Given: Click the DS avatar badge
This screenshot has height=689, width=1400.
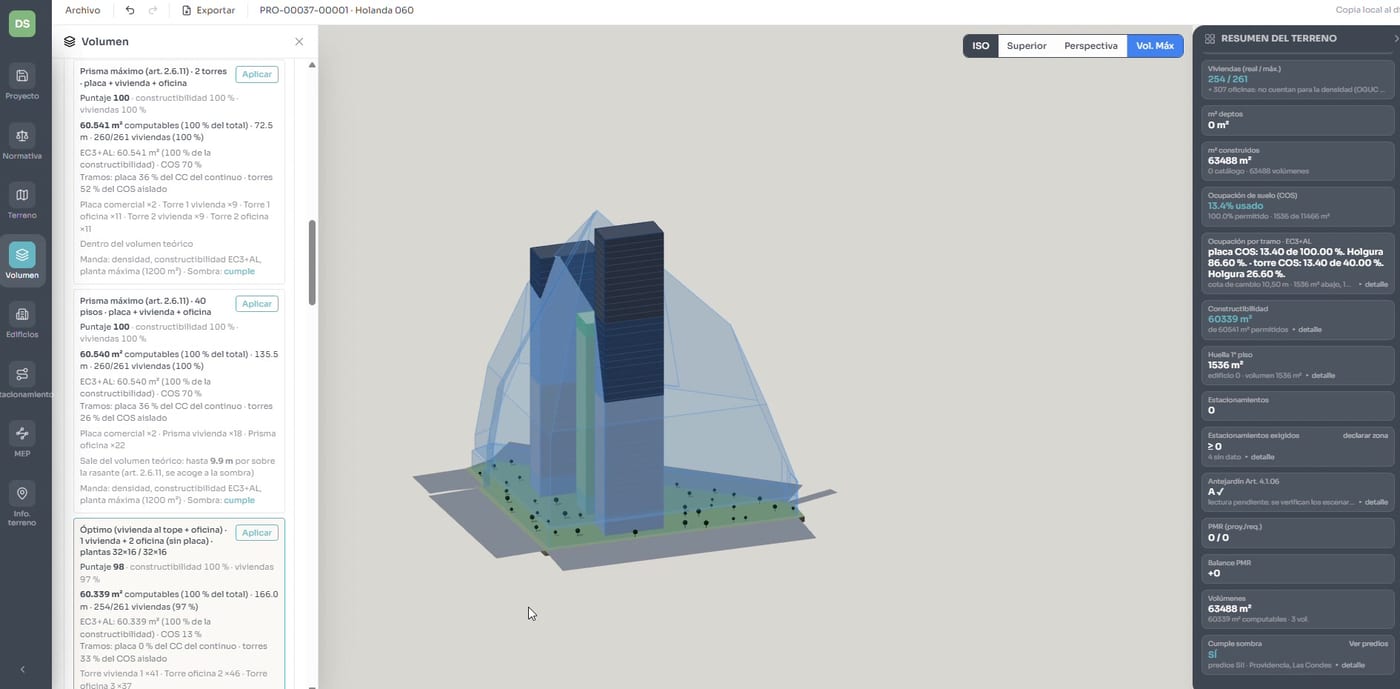Looking at the screenshot, I should pos(22,23).
